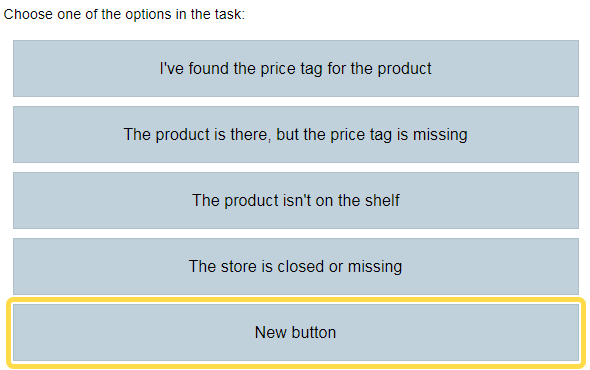Answer that the shelf lacks the product
The image size is (590, 370).
click(x=296, y=200)
